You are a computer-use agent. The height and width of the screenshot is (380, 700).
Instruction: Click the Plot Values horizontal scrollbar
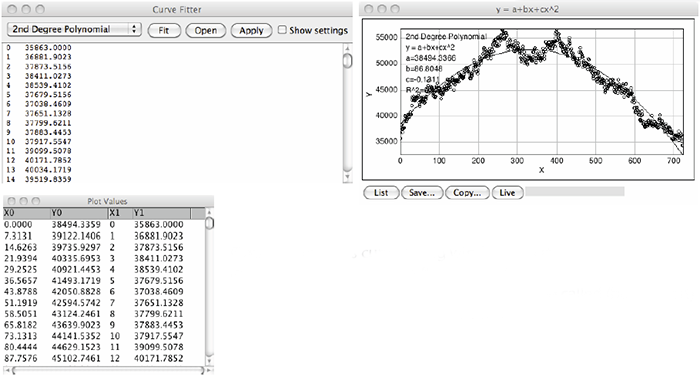point(108,370)
